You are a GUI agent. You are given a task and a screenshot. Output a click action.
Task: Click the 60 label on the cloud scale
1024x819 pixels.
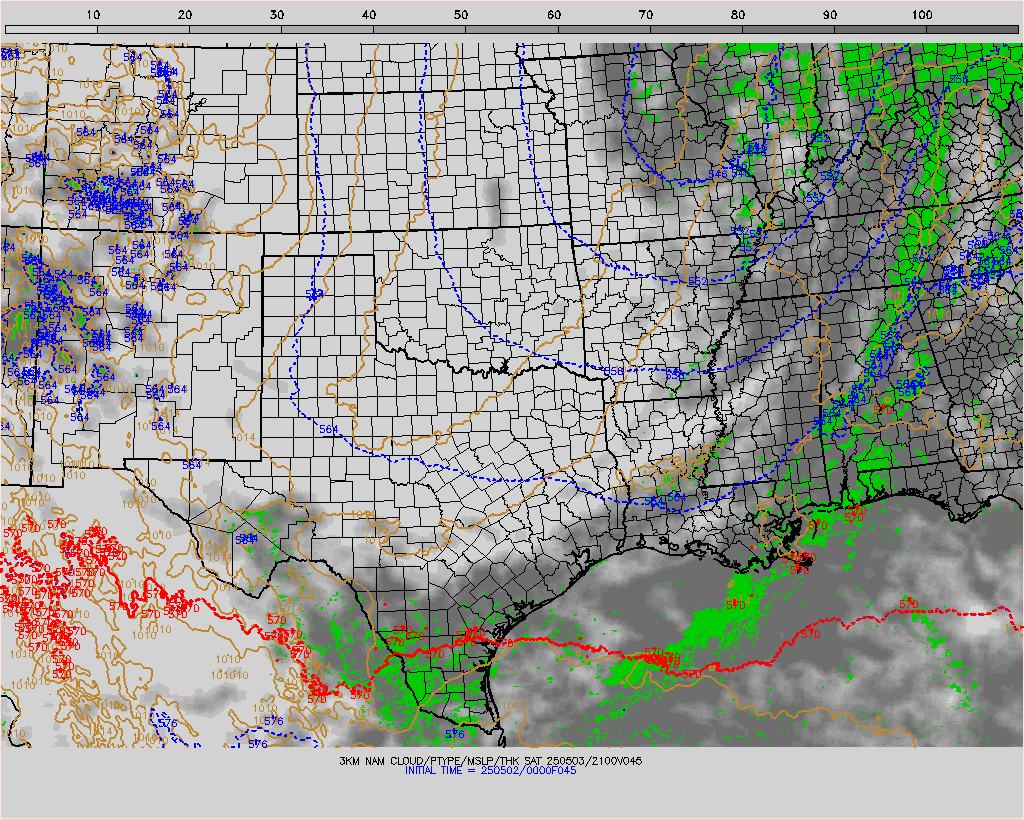(553, 14)
